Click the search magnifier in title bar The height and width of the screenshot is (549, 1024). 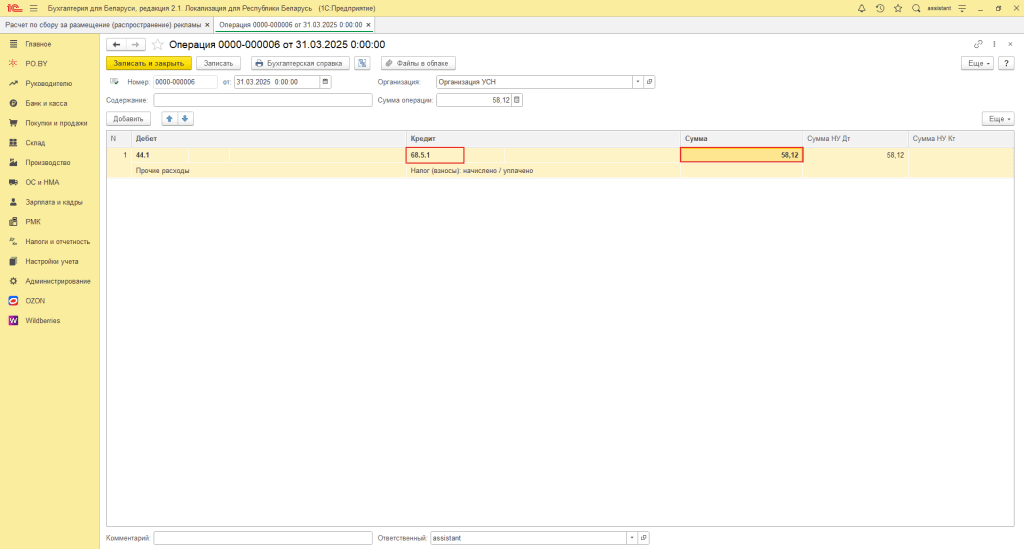click(x=916, y=8)
